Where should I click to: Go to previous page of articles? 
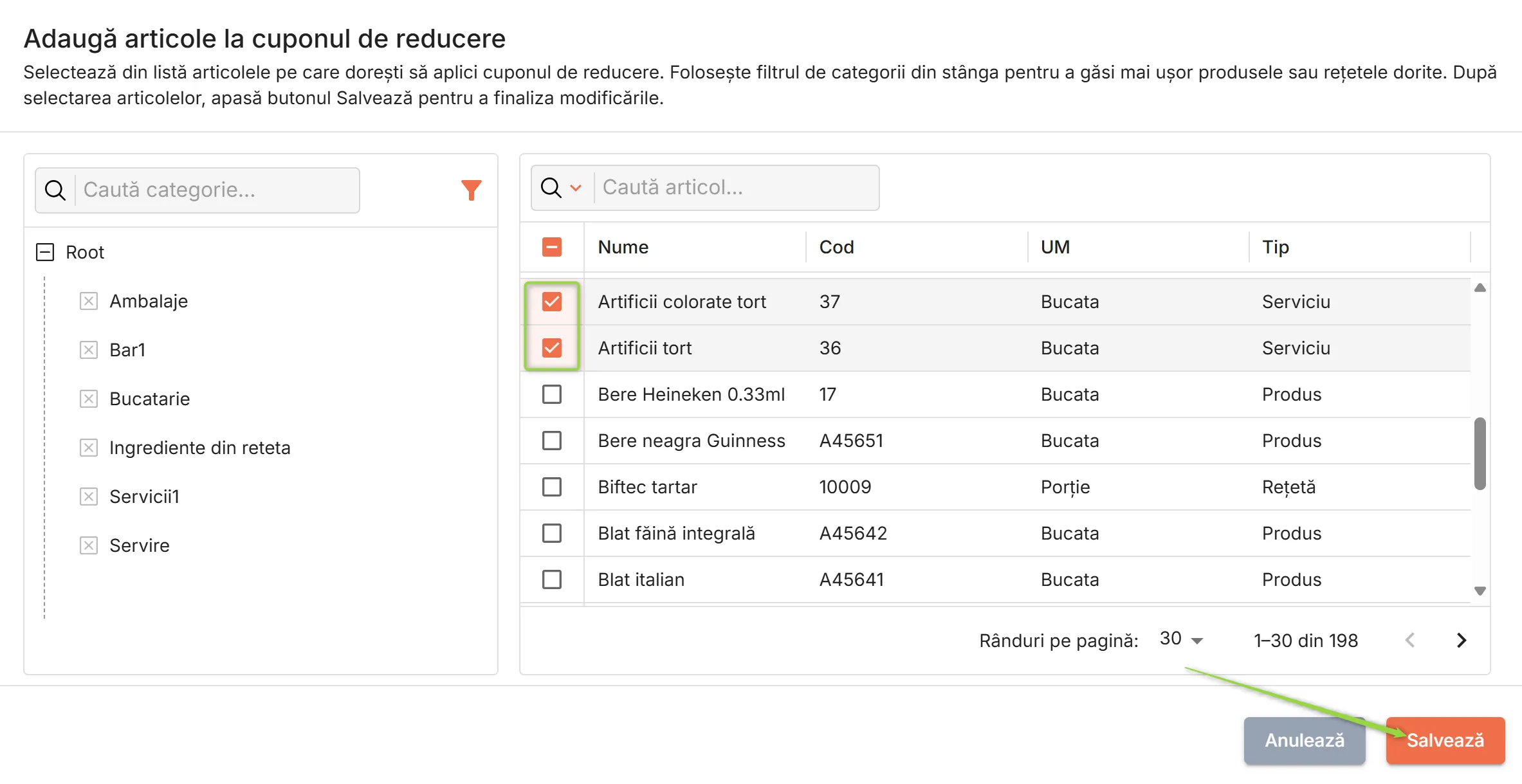(1410, 640)
